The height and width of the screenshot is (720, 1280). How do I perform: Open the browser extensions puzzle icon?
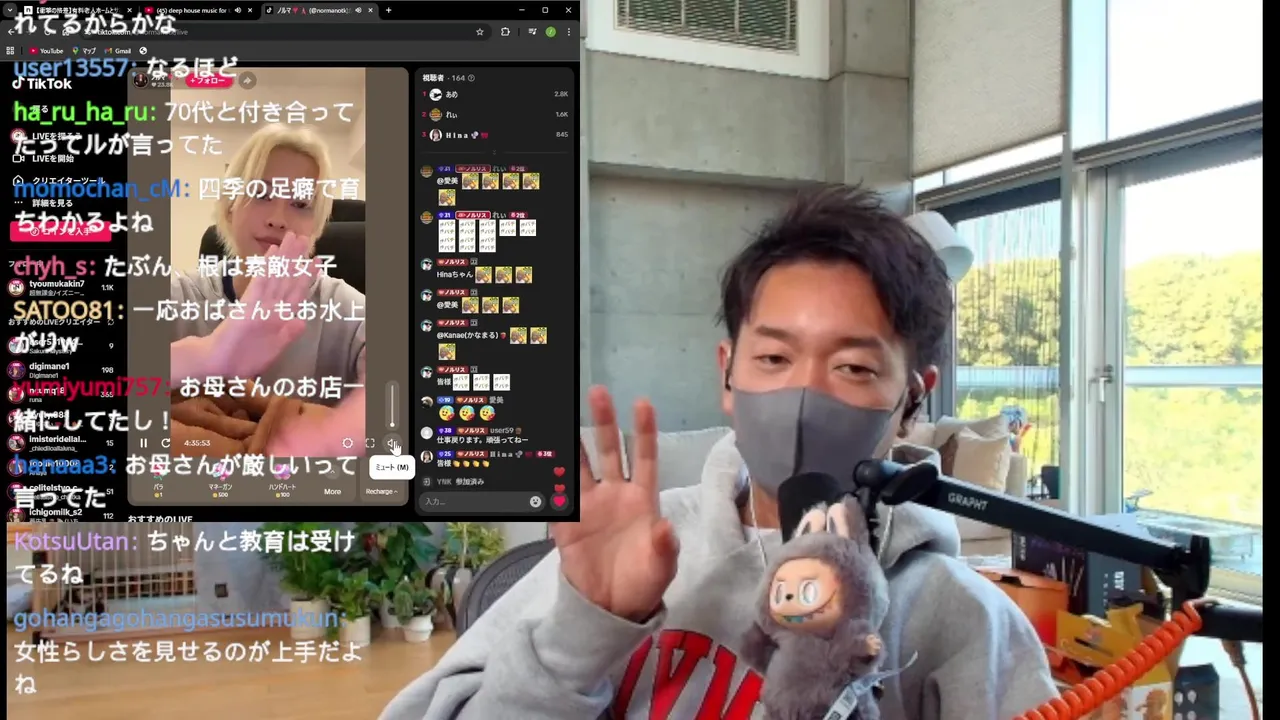tap(505, 32)
